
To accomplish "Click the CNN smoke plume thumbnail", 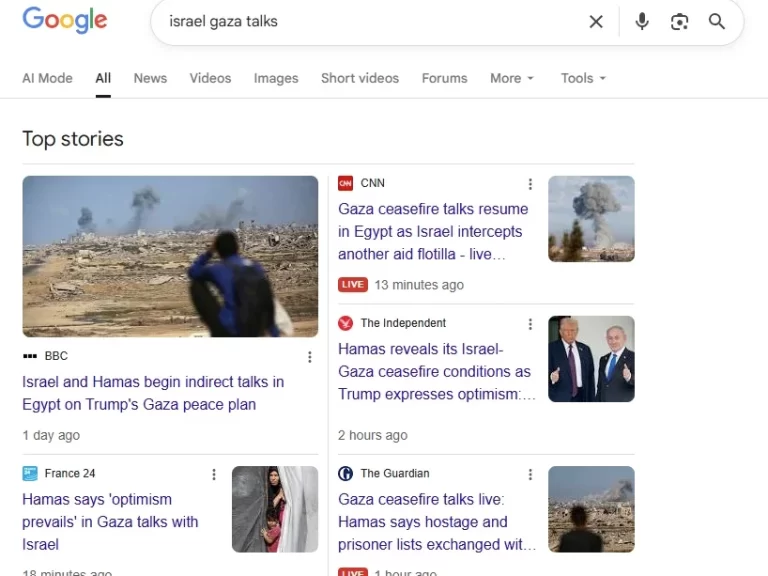I will click(x=591, y=219).
